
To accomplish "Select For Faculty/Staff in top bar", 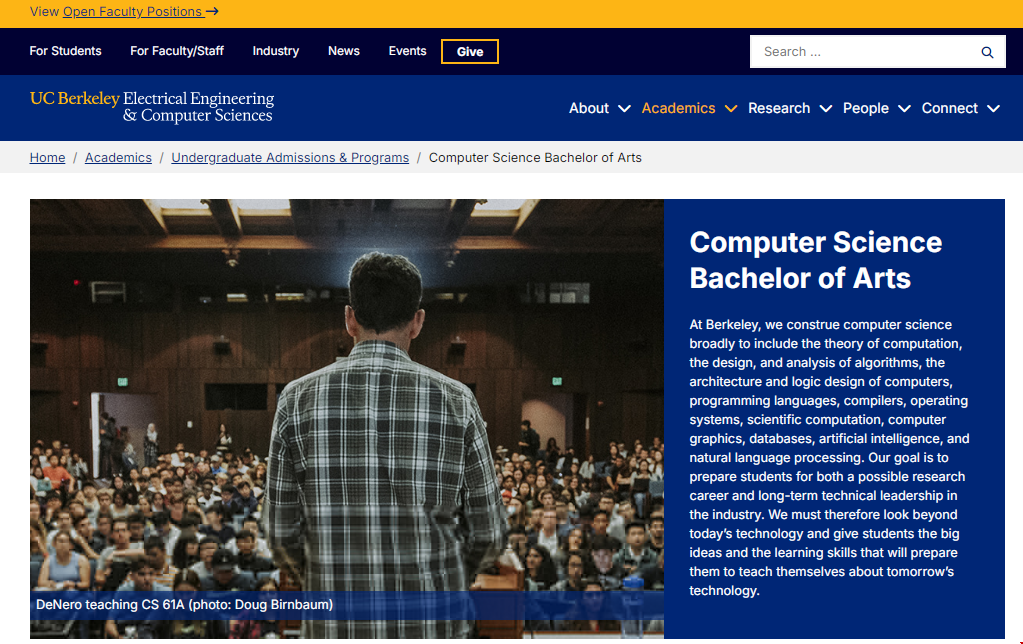I will tap(177, 51).
